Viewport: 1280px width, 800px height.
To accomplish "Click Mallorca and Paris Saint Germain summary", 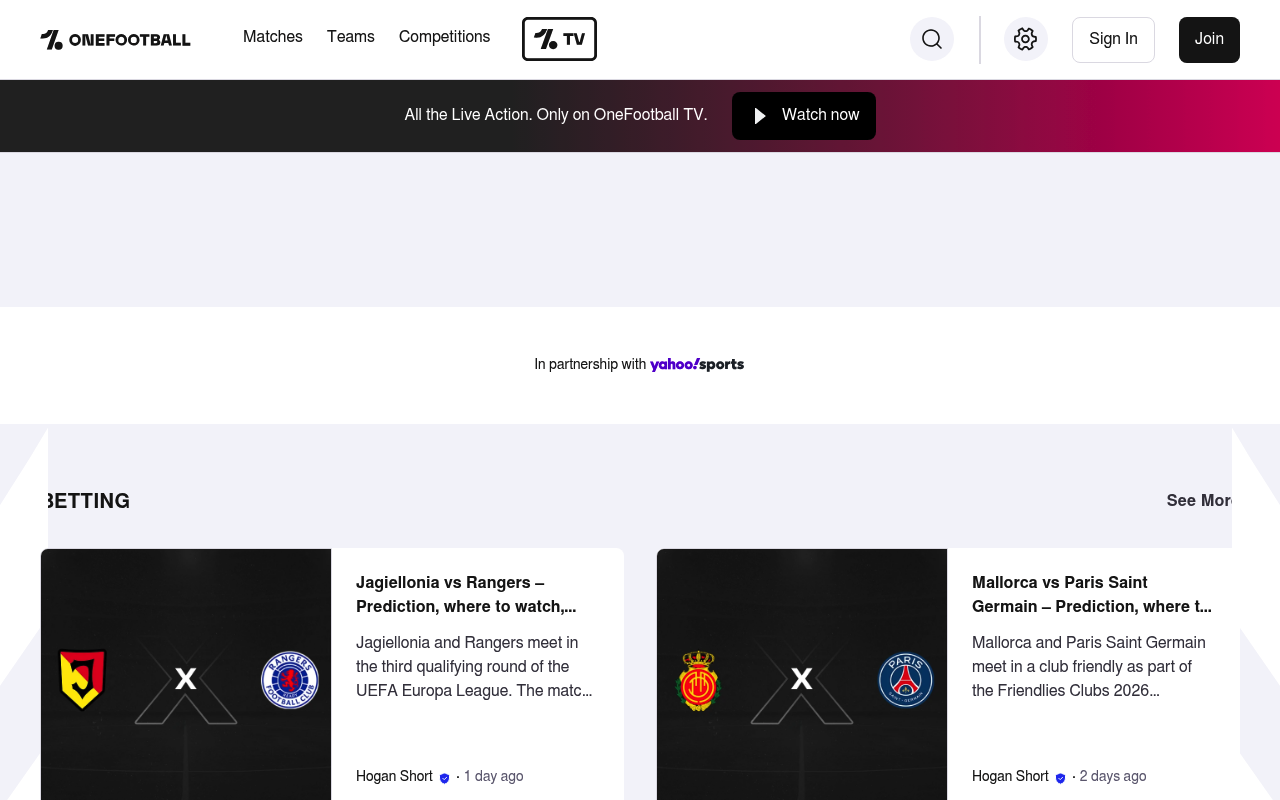I will [x=1089, y=667].
